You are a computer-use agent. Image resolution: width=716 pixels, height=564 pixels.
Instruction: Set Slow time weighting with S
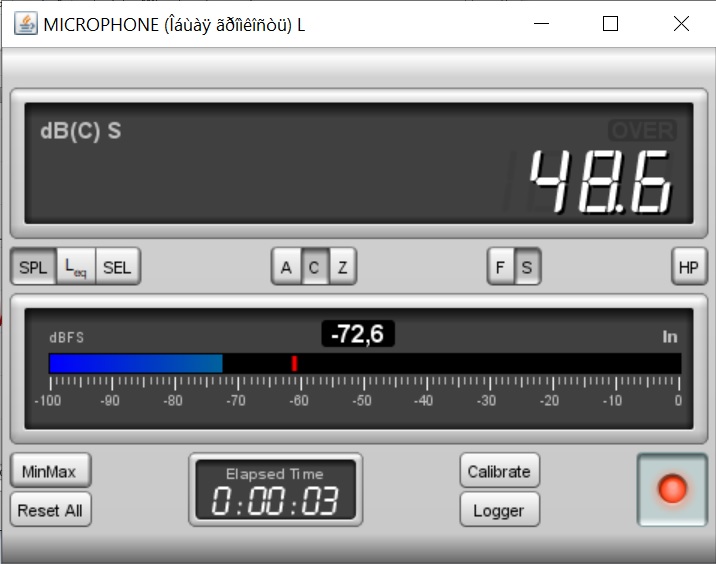(x=527, y=267)
